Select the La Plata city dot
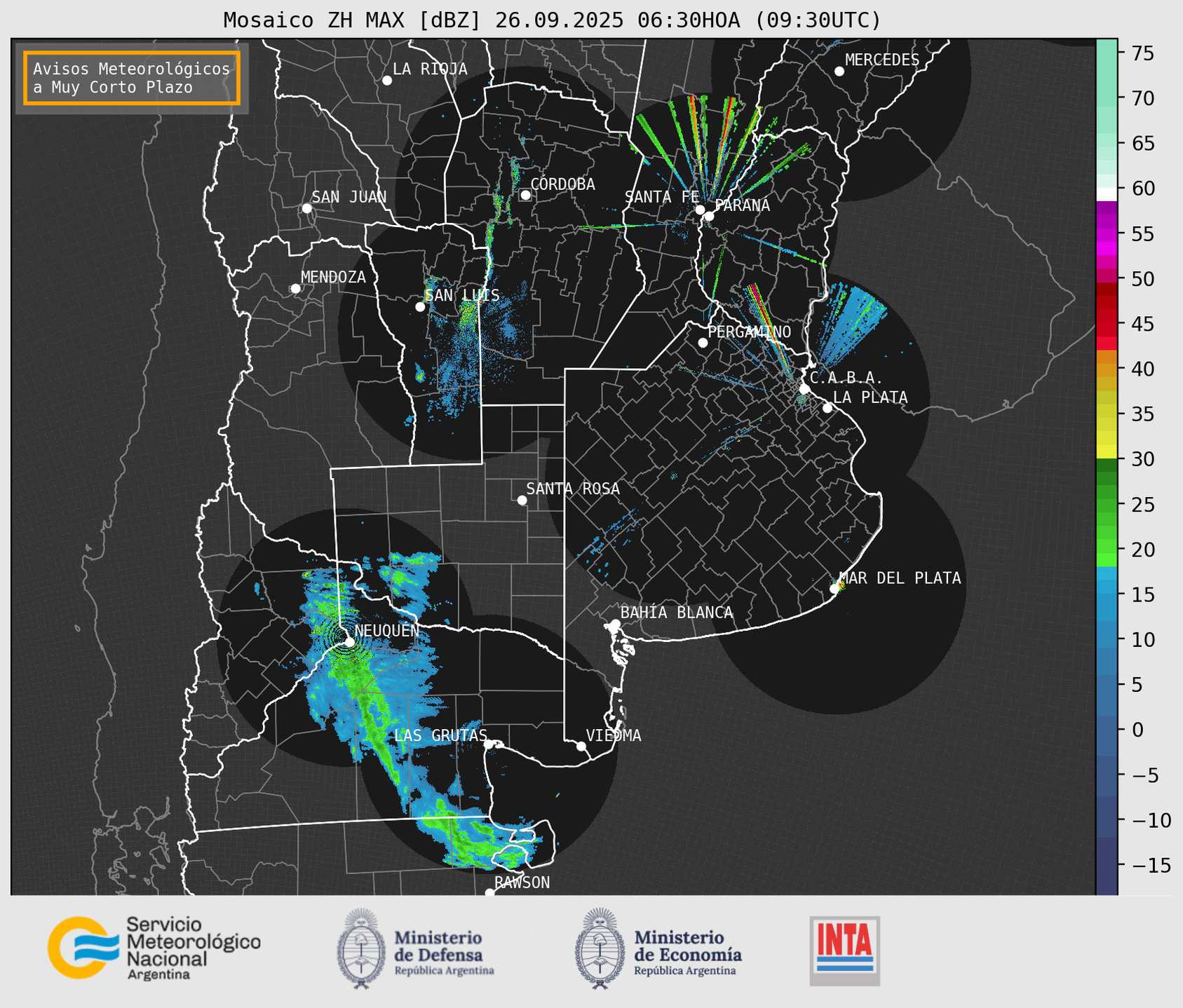The height and width of the screenshot is (1008, 1183). (x=827, y=408)
